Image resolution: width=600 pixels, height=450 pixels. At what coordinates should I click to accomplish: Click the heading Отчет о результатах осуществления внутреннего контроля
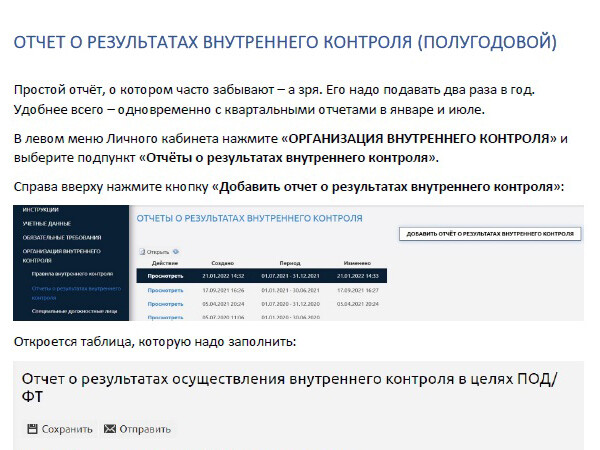point(289,387)
